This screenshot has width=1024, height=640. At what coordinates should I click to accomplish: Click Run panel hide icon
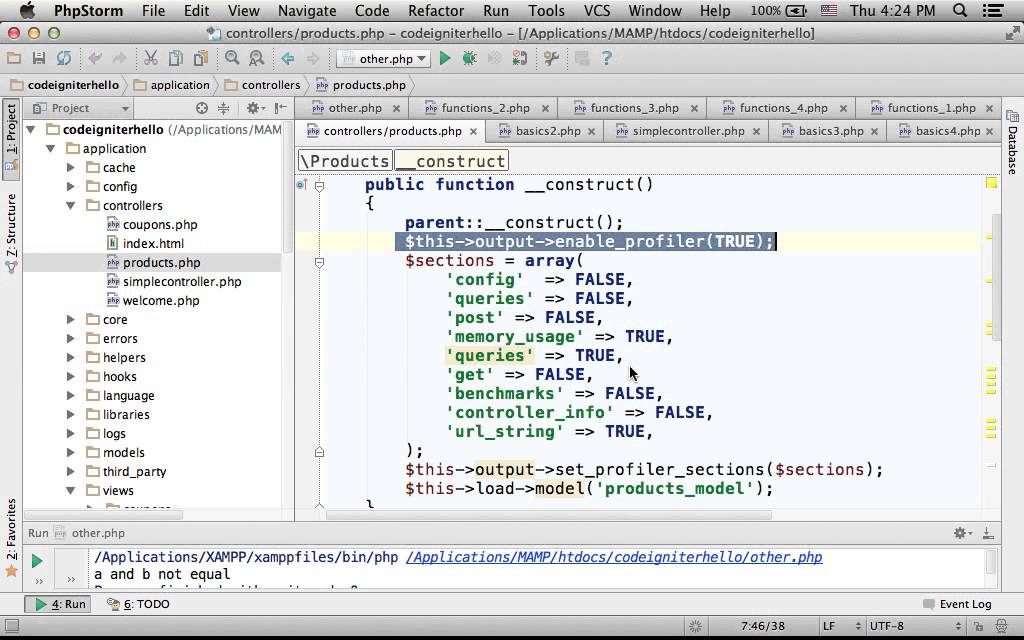[x=988, y=534]
